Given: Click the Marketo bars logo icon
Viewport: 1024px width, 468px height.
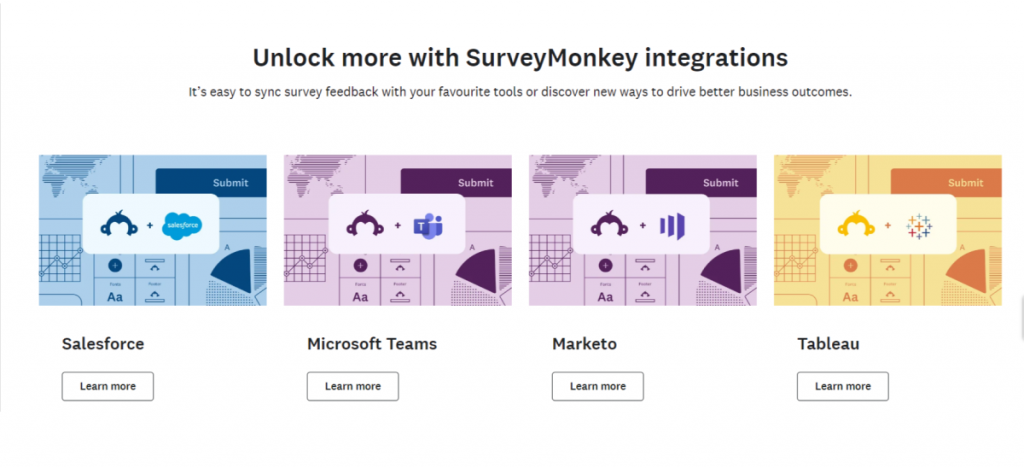Looking at the screenshot, I should (672, 226).
